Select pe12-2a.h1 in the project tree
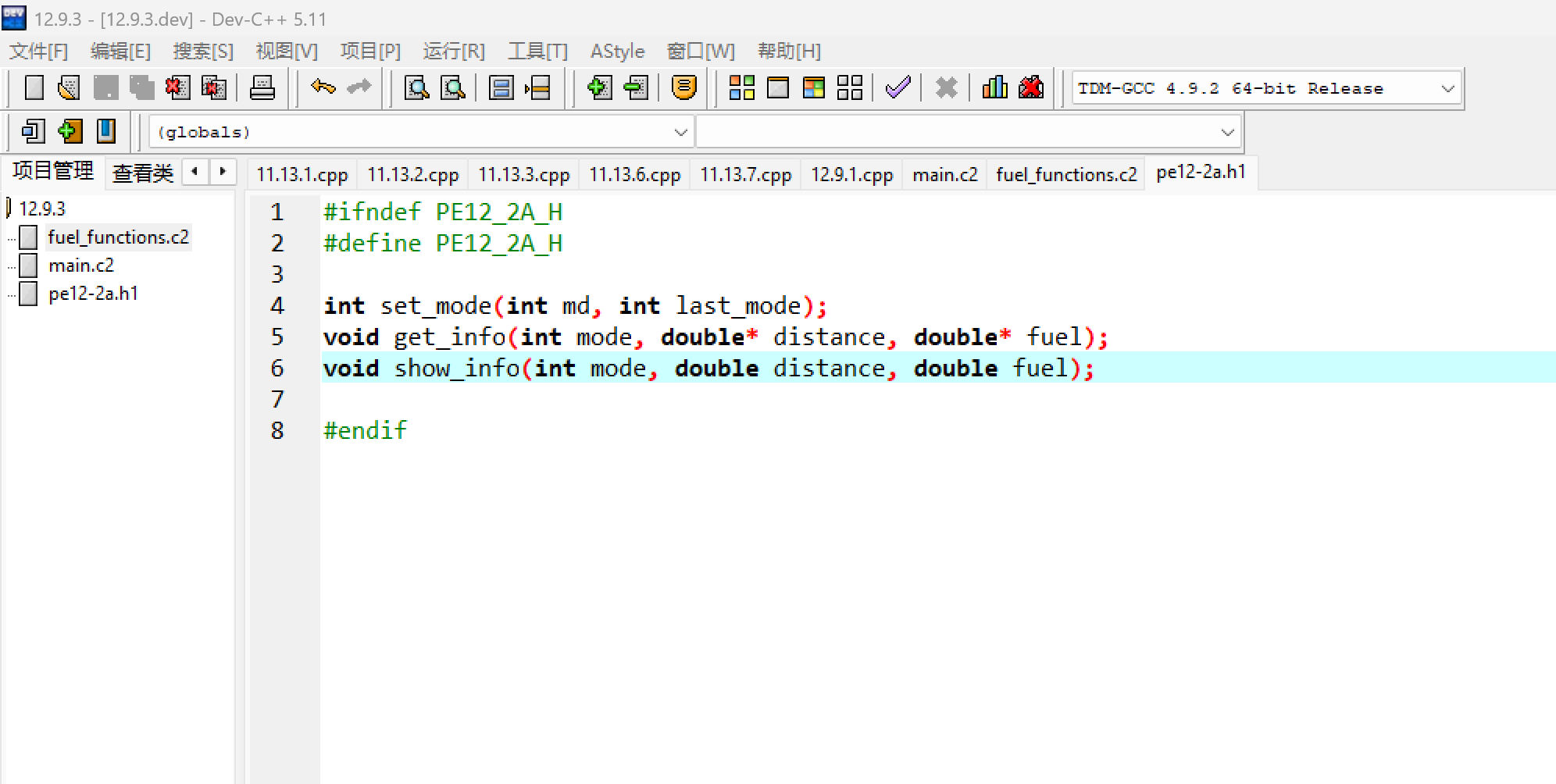This screenshot has width=1556, height=784. click(x=93, y=294)
